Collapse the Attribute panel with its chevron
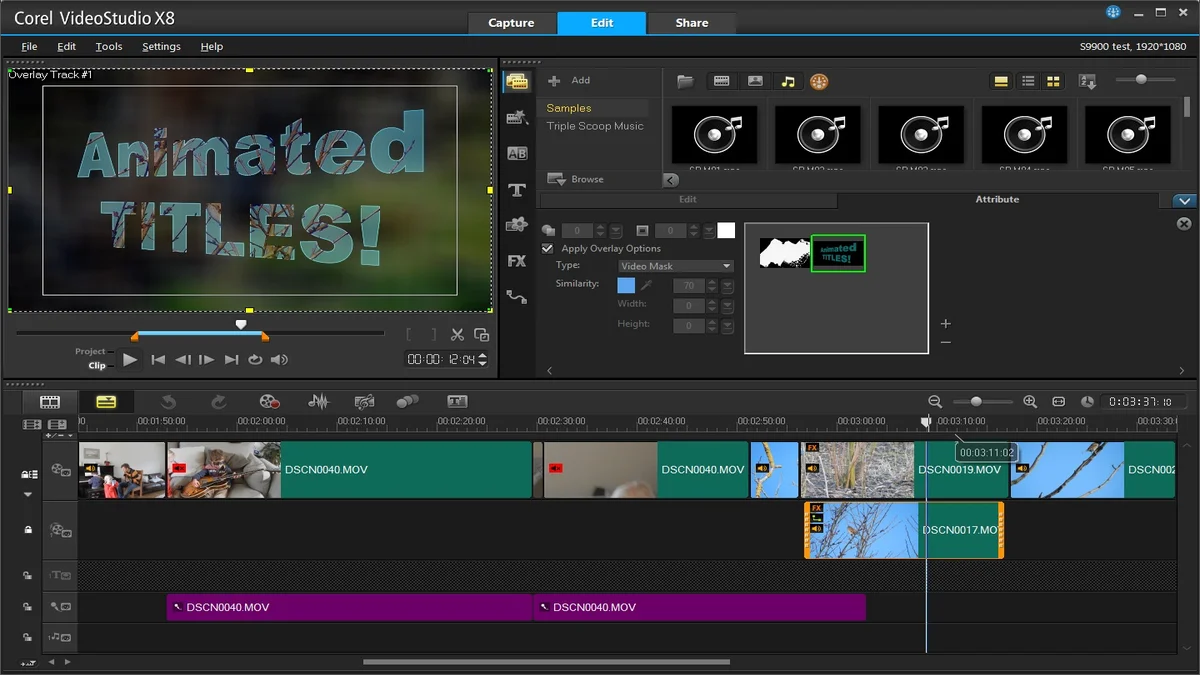1200x675 pixels. [1181, 200]
